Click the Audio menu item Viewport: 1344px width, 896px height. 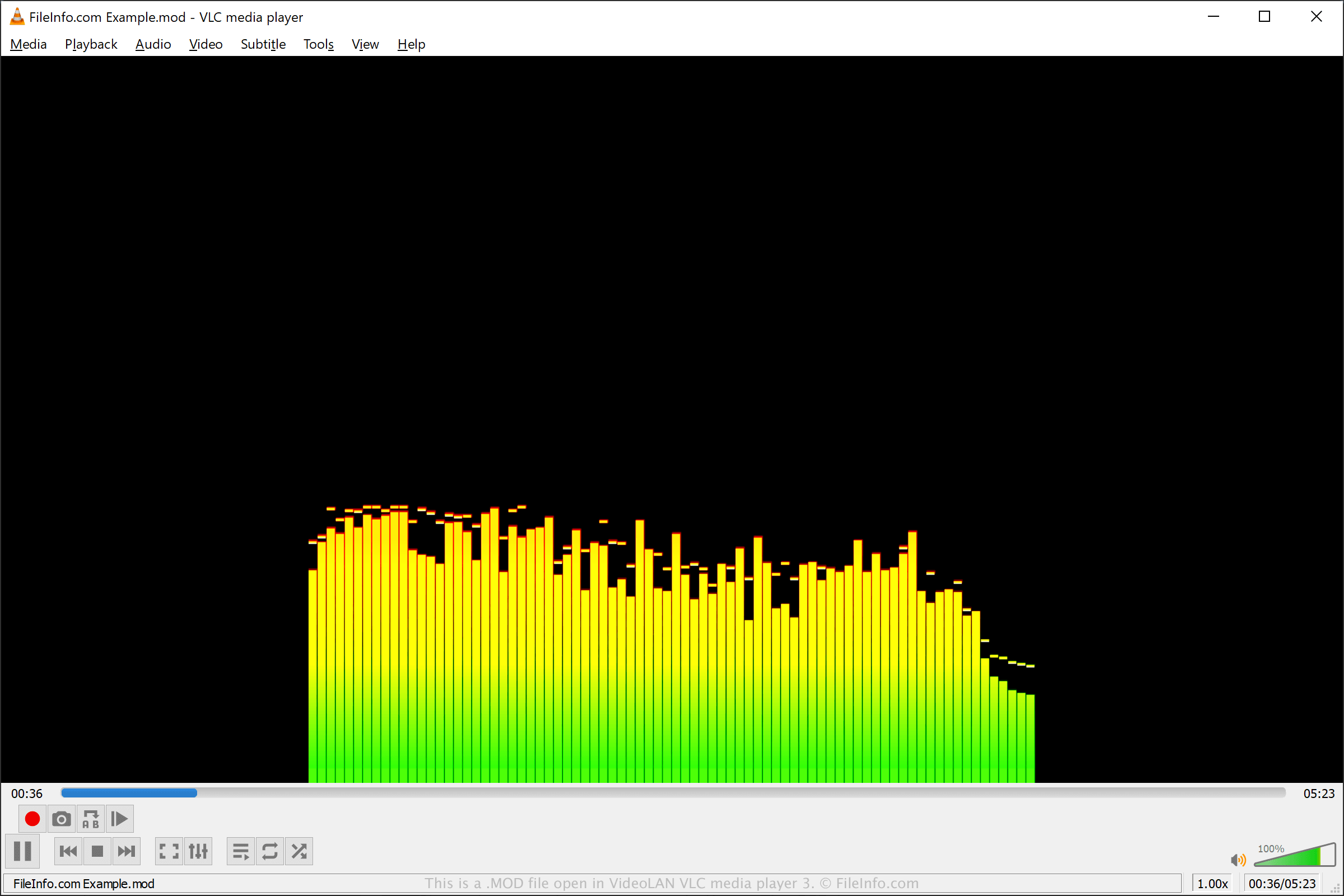click(152, 44)
